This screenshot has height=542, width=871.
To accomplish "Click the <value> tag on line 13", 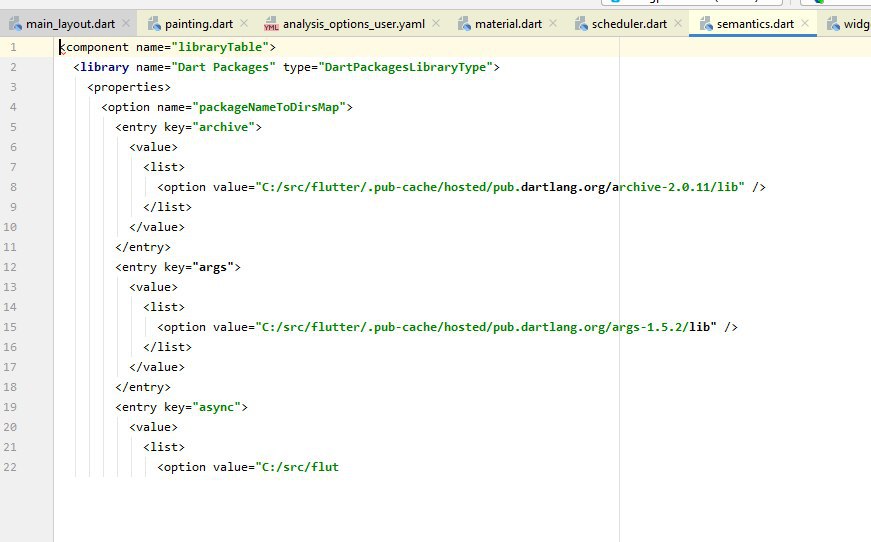I will (x=153, y=287).
